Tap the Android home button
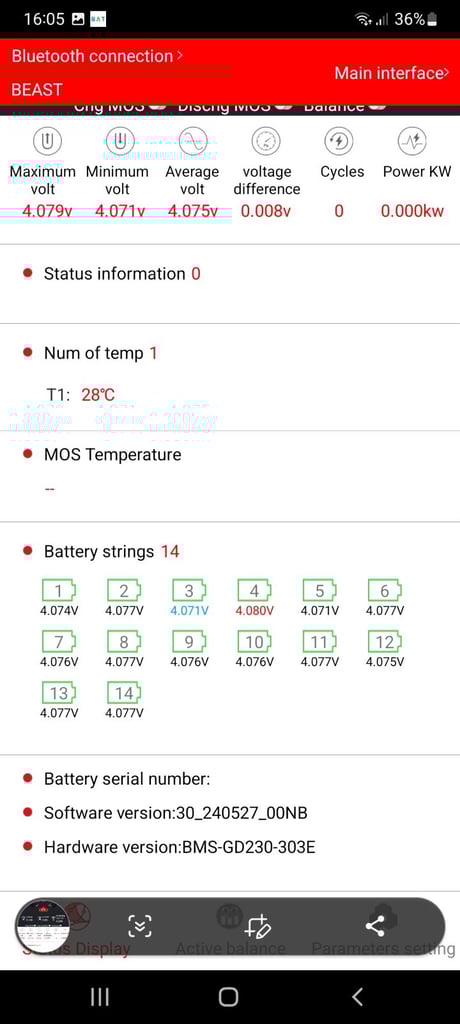This screenshot has height=1024, width=460. [x=228, y=997]
